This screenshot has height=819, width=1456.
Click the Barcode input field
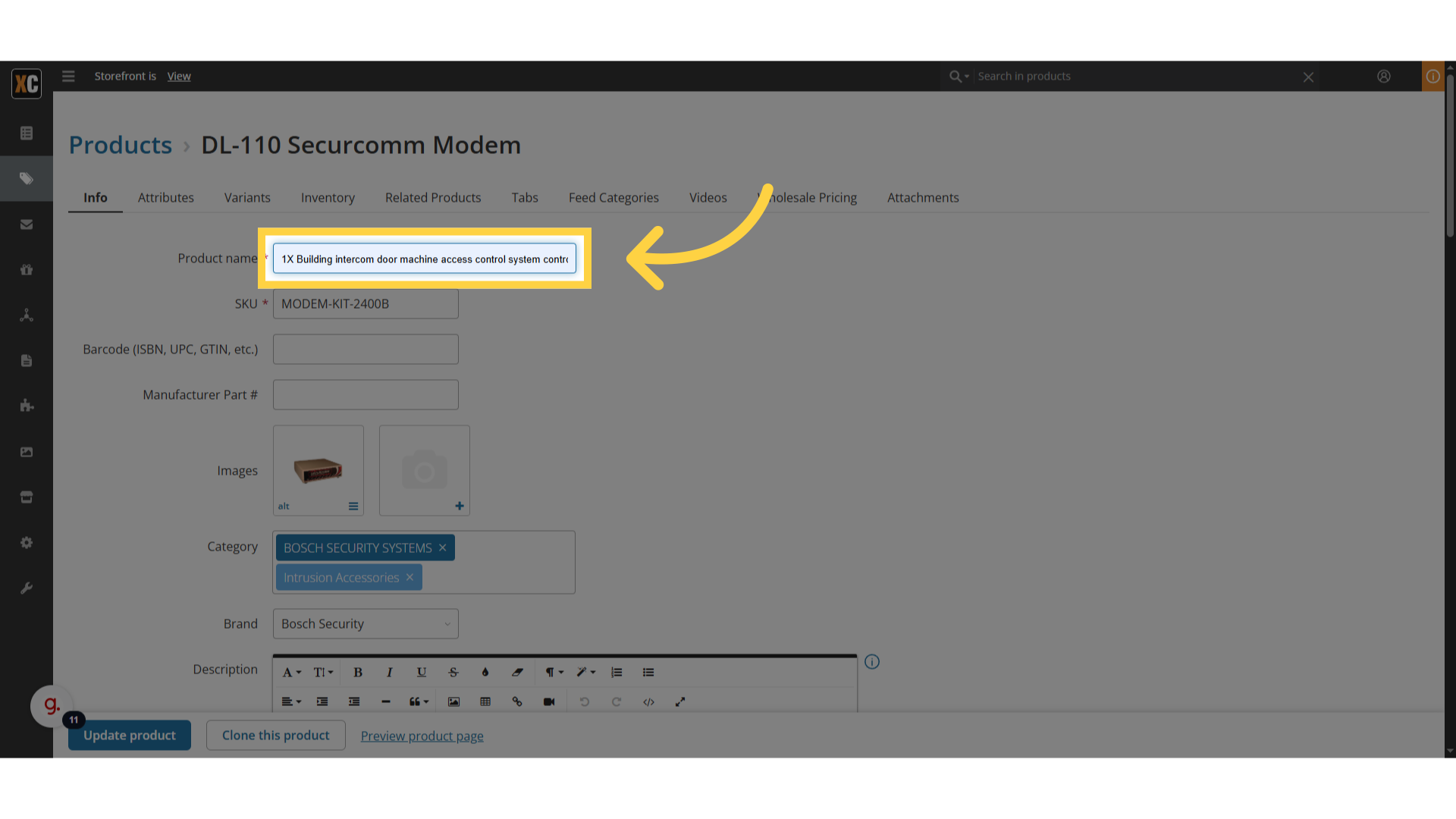click(x=366, y=350)
